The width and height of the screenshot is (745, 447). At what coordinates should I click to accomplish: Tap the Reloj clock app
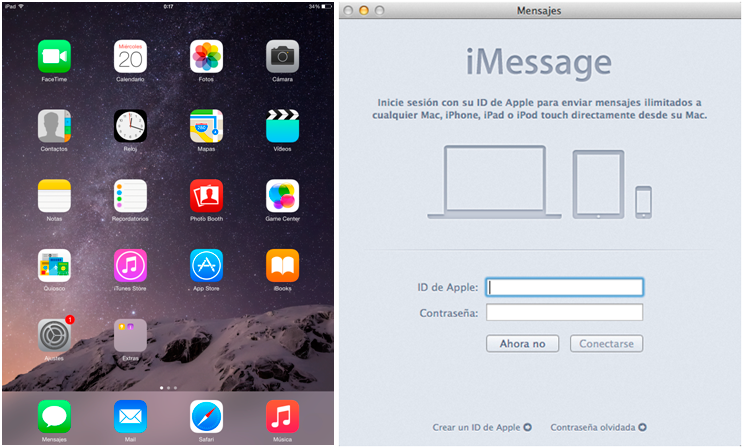(130, 126)
